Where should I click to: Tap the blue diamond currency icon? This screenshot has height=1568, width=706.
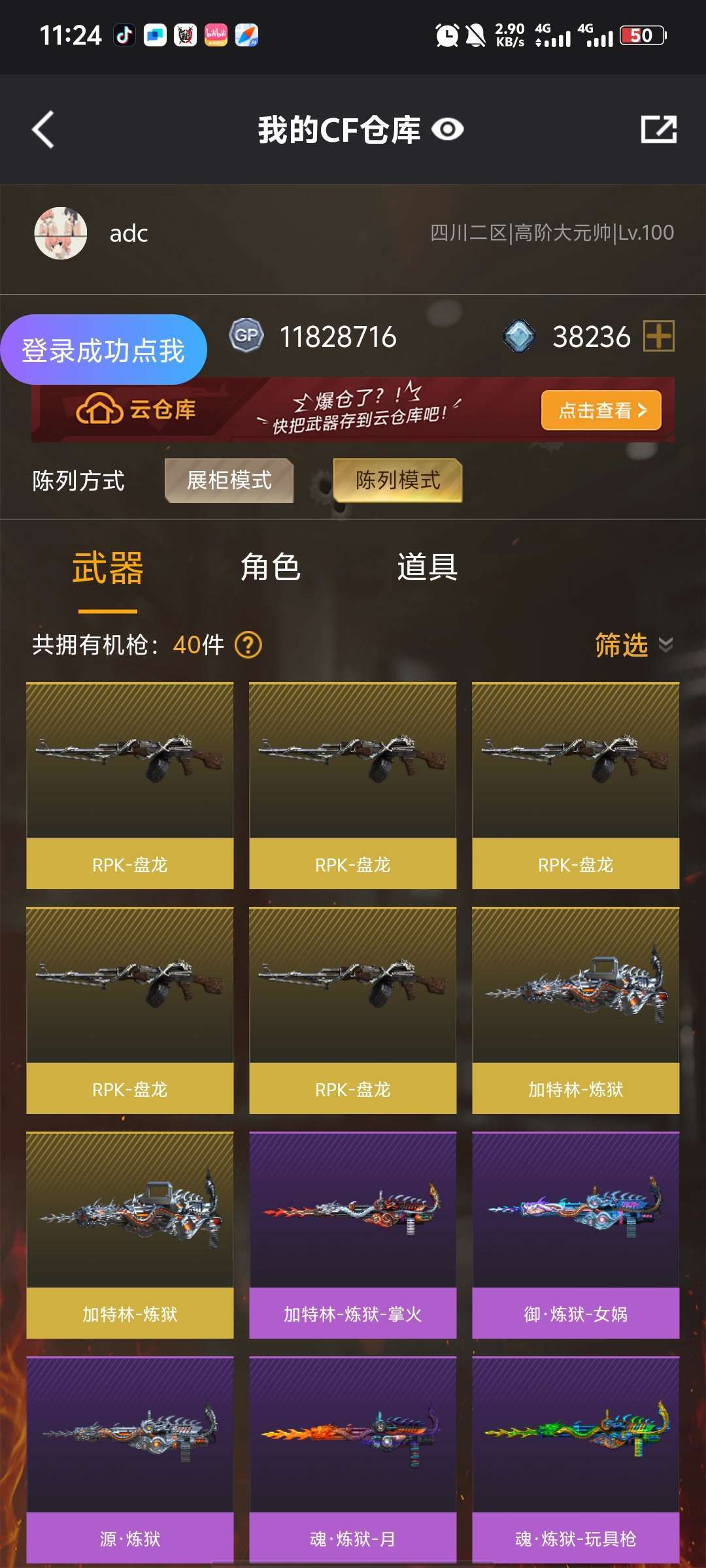point(520,336)
